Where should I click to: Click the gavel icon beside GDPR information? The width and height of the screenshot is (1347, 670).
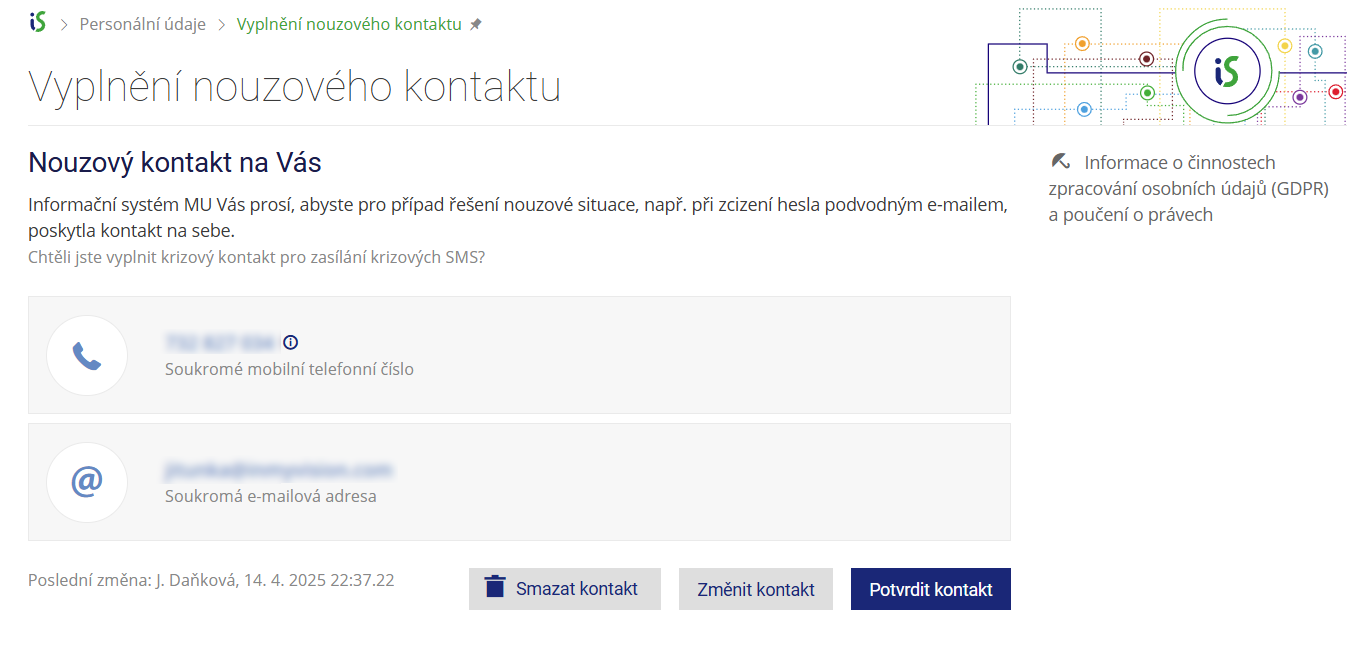(x=1060, y=162)
